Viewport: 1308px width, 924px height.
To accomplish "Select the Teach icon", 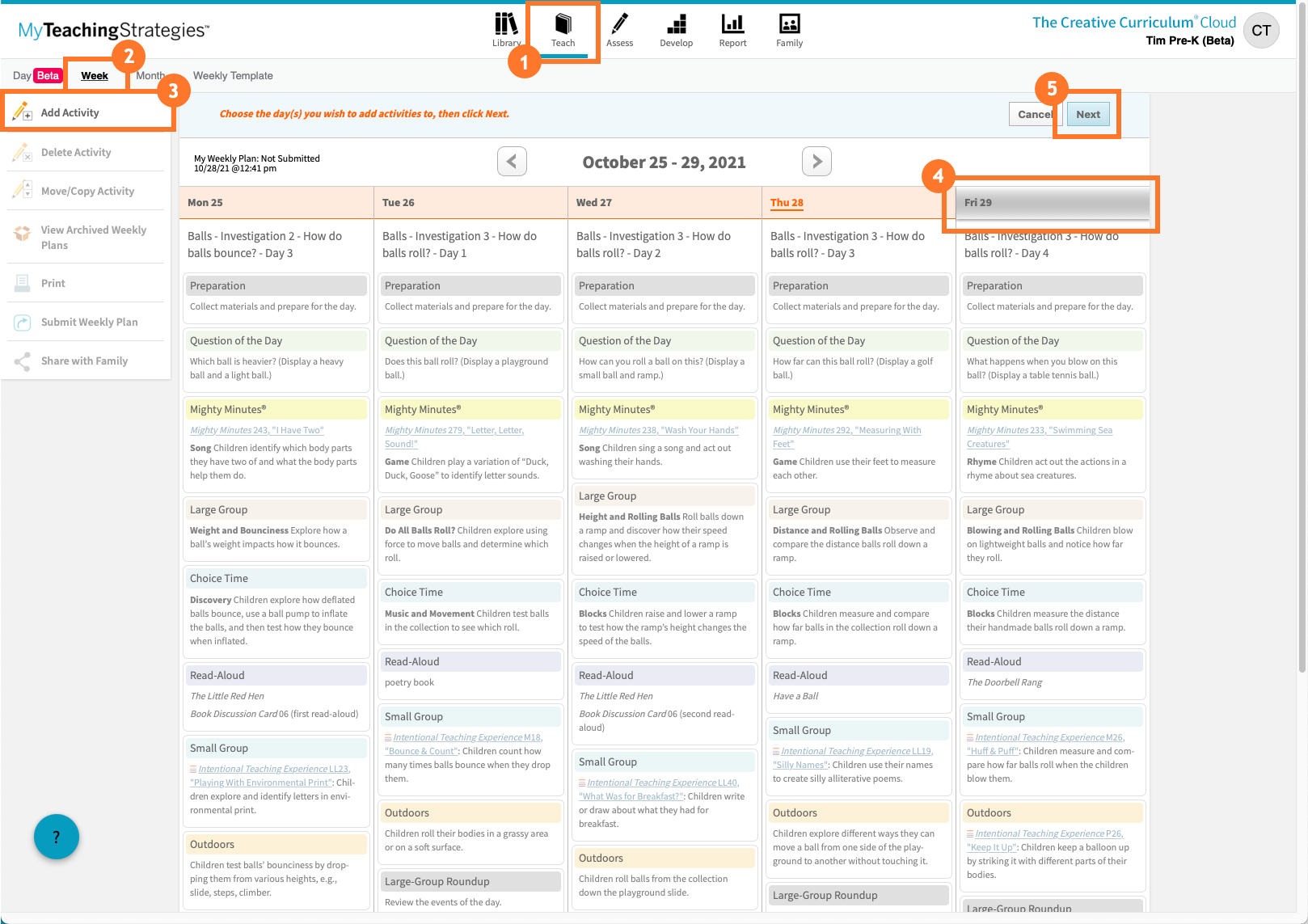I will click(563, 30).
